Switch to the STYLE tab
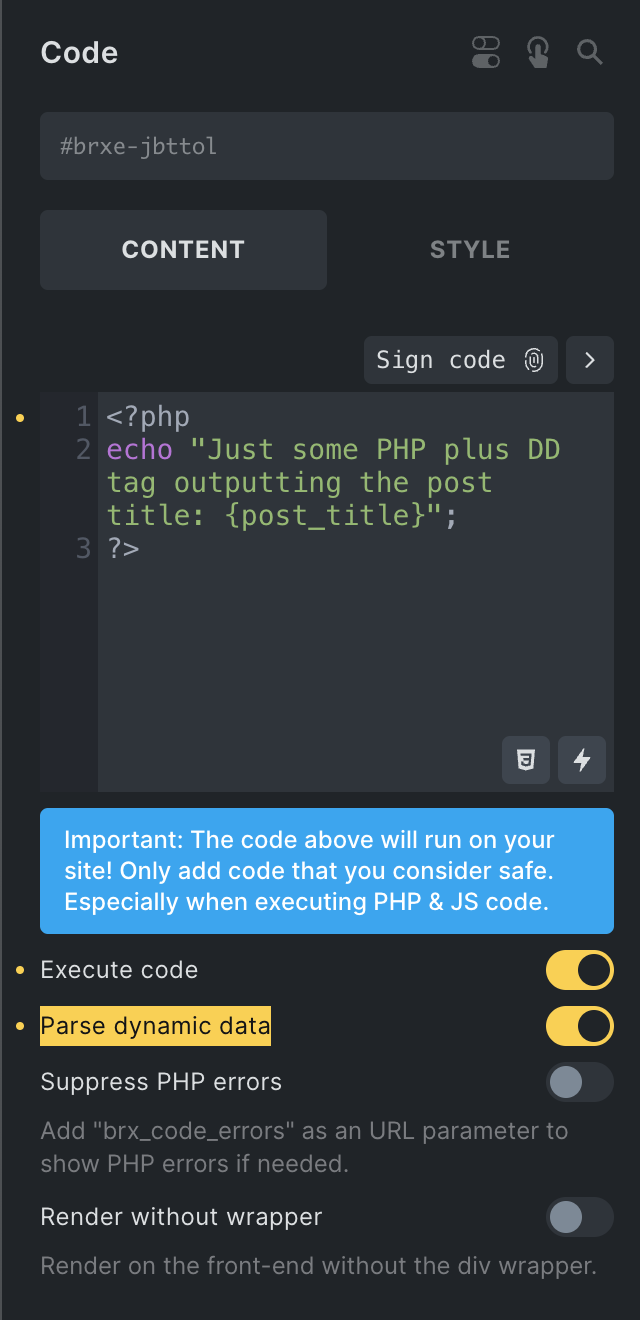The image size is (640, 1320). [x=470, y=250]
